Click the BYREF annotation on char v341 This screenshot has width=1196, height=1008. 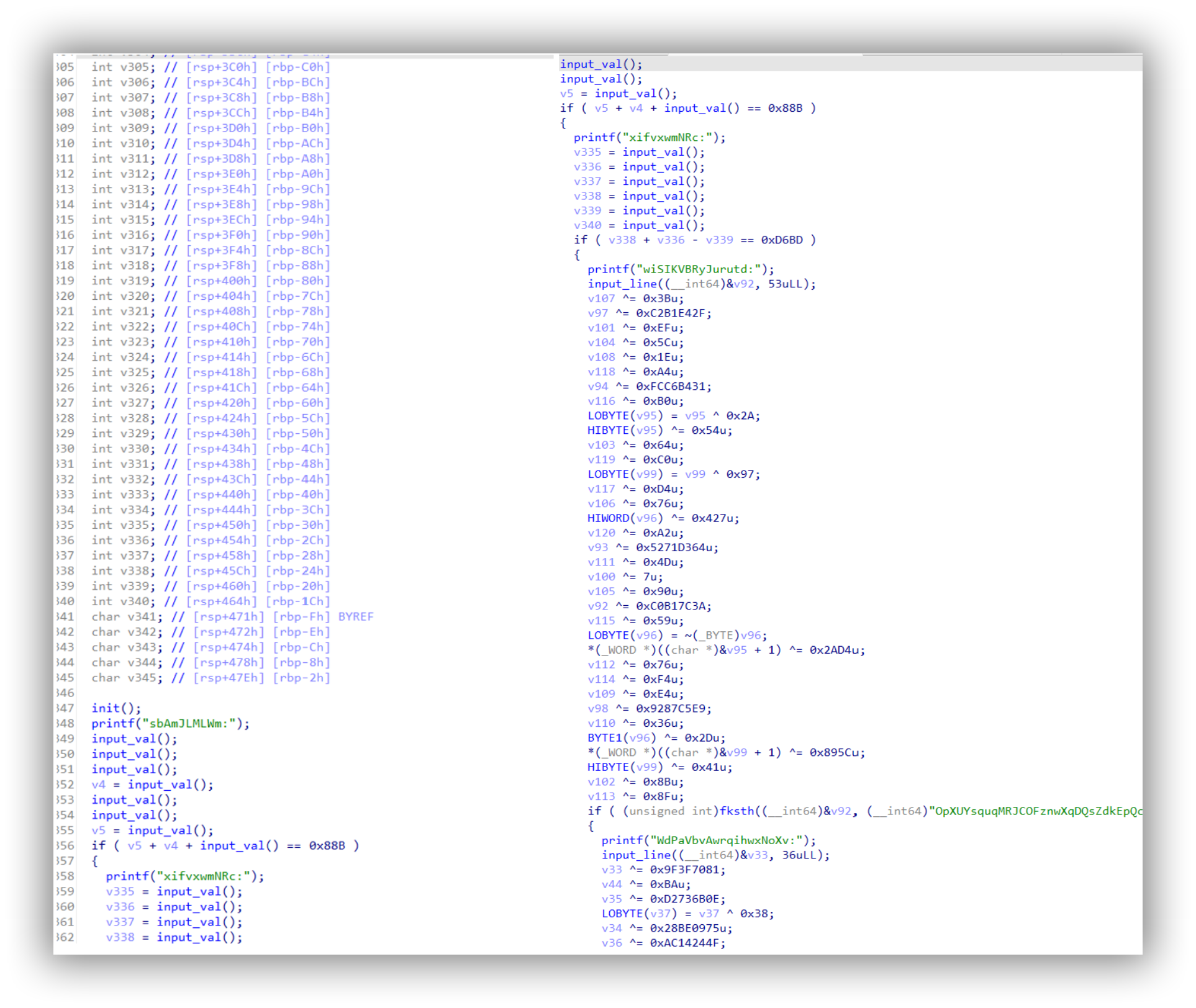coord(356,616)
